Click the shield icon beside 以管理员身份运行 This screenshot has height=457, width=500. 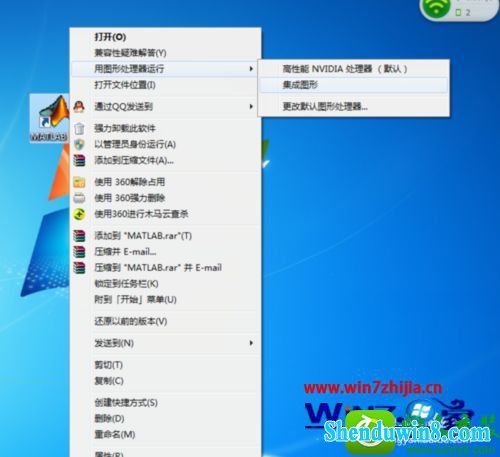[x=79, y=144]
